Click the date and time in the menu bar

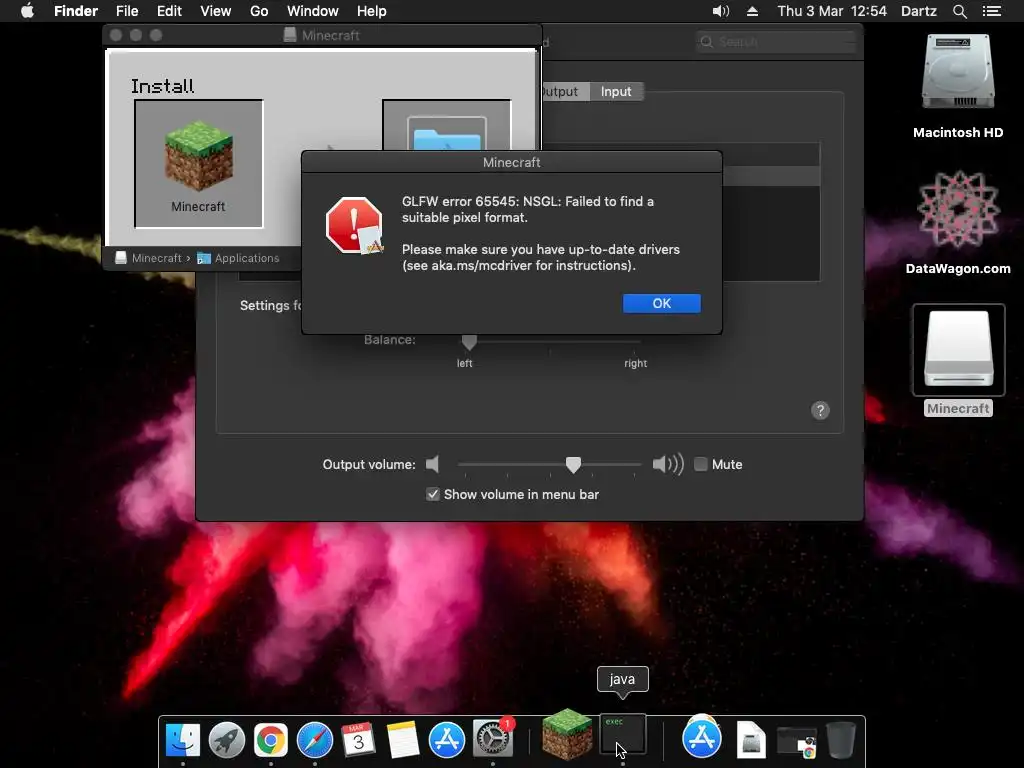(832, 11)
